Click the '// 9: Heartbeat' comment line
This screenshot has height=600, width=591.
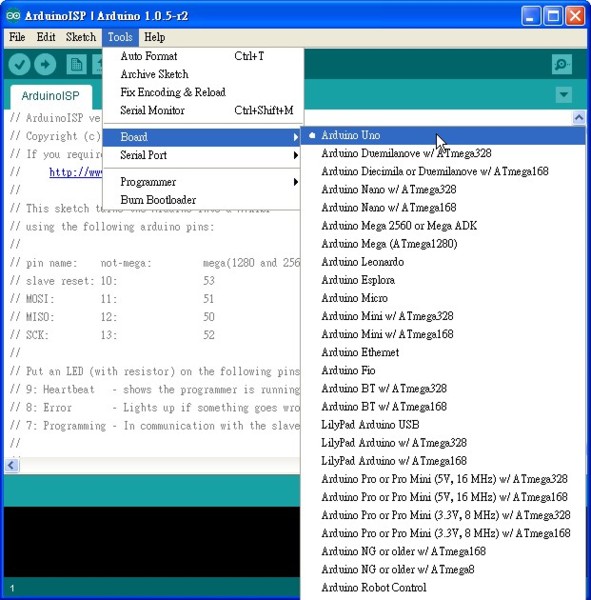click(x=154, y=390)
